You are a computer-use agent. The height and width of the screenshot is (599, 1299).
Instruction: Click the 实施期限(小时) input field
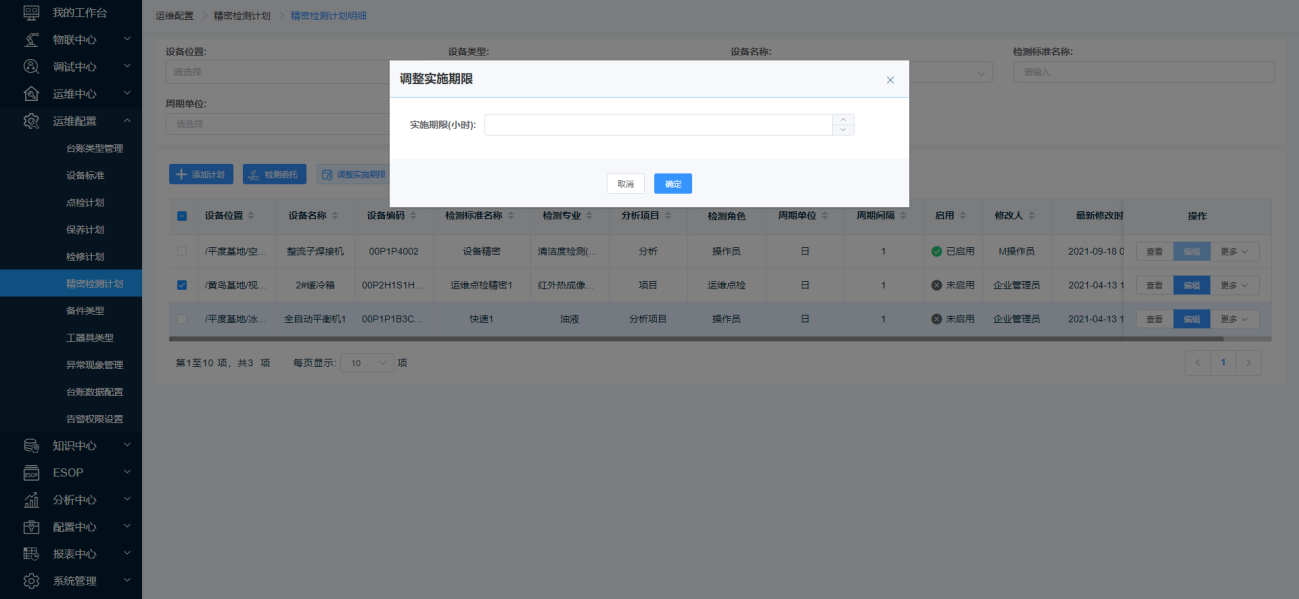pos(658,125)
